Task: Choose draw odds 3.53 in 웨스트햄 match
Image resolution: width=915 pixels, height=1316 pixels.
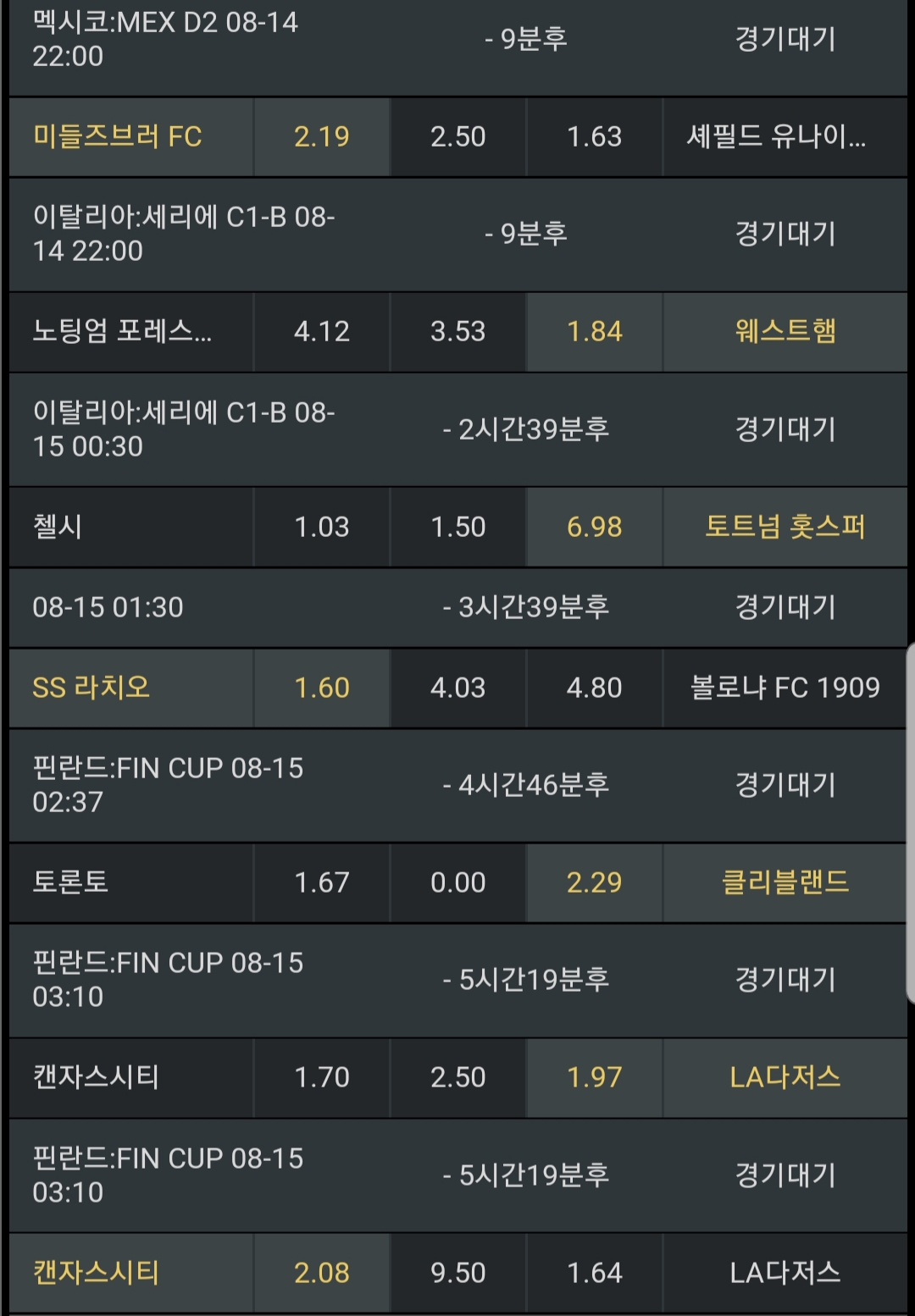Action: tap(457, 331)
